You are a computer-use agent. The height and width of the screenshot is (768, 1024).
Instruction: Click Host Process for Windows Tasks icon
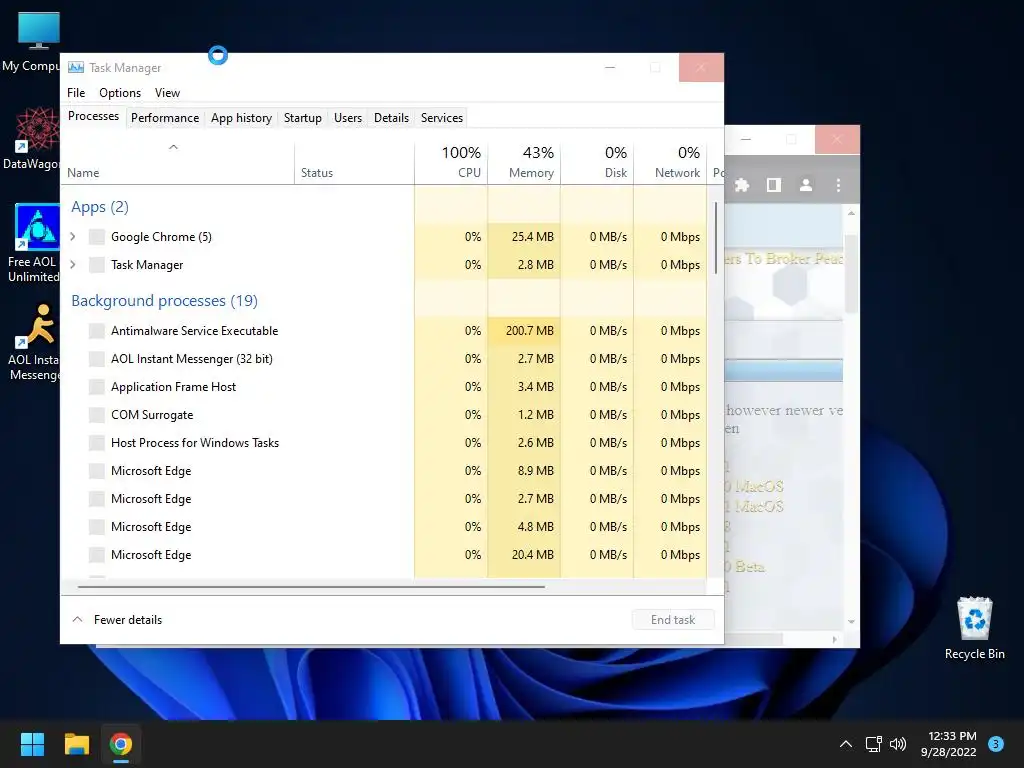pos(97,443)
